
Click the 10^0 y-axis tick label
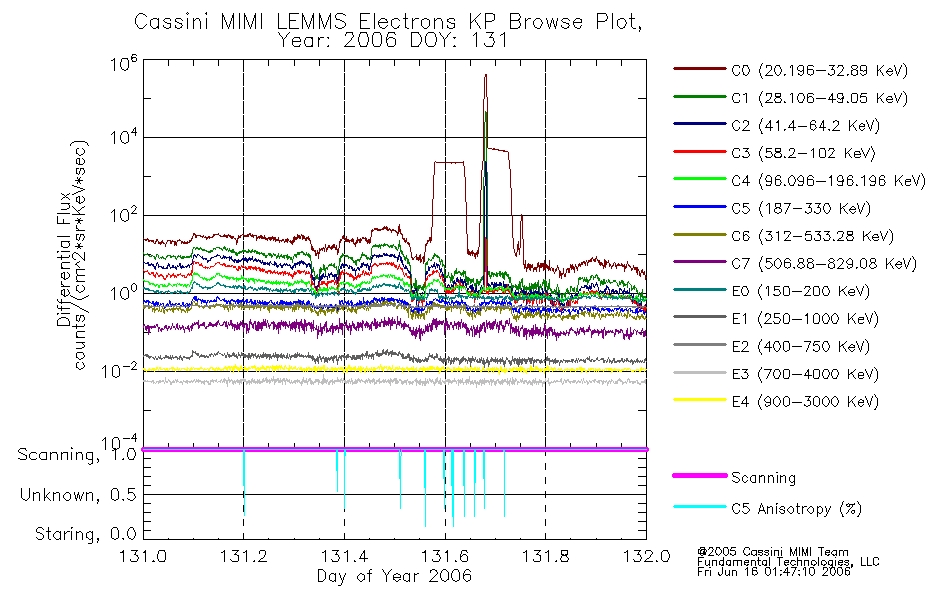pos(123,292)
